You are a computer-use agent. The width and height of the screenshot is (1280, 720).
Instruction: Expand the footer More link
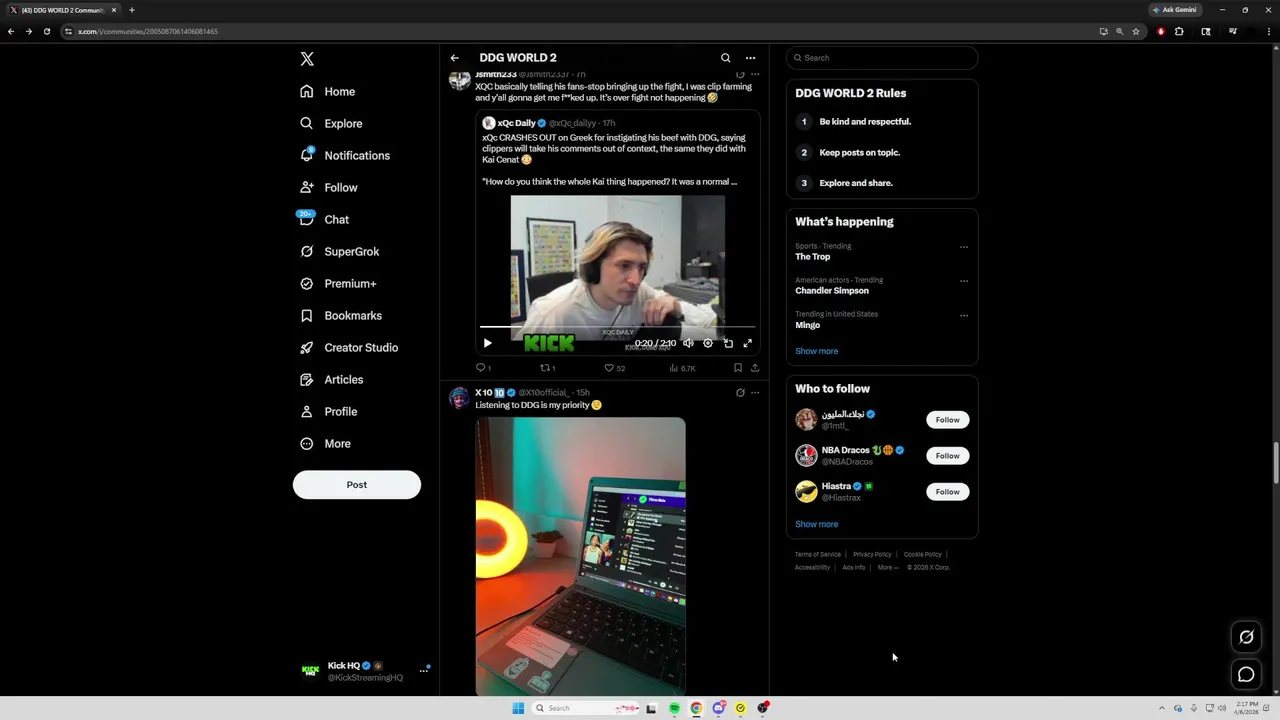(x=888, y=567)
